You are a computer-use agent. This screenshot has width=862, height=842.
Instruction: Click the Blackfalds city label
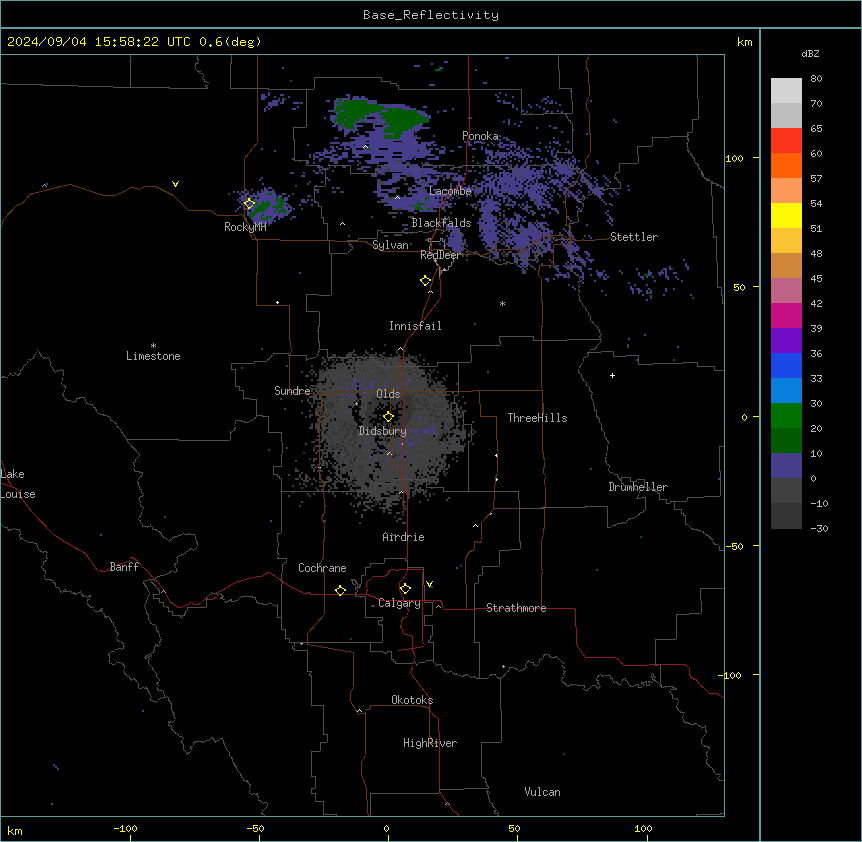coord(441,223)
